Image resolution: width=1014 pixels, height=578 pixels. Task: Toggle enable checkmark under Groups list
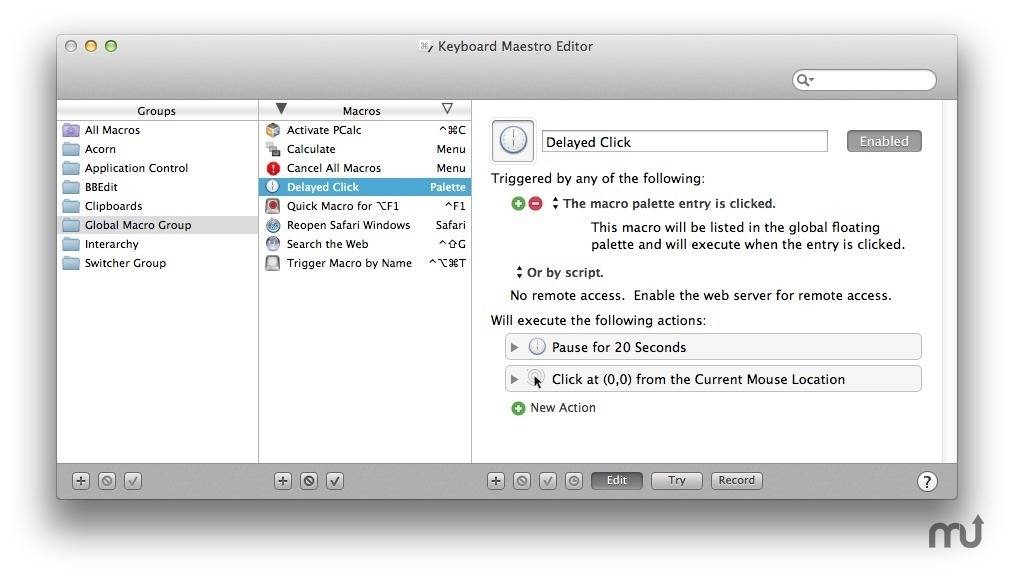133,481
